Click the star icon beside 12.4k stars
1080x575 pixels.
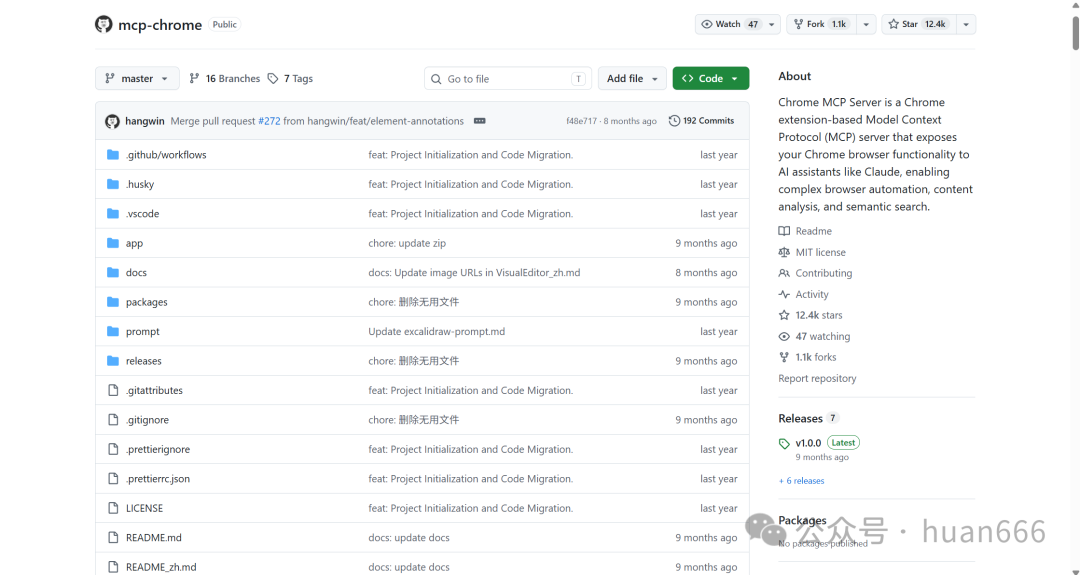[x=784, y=315]
